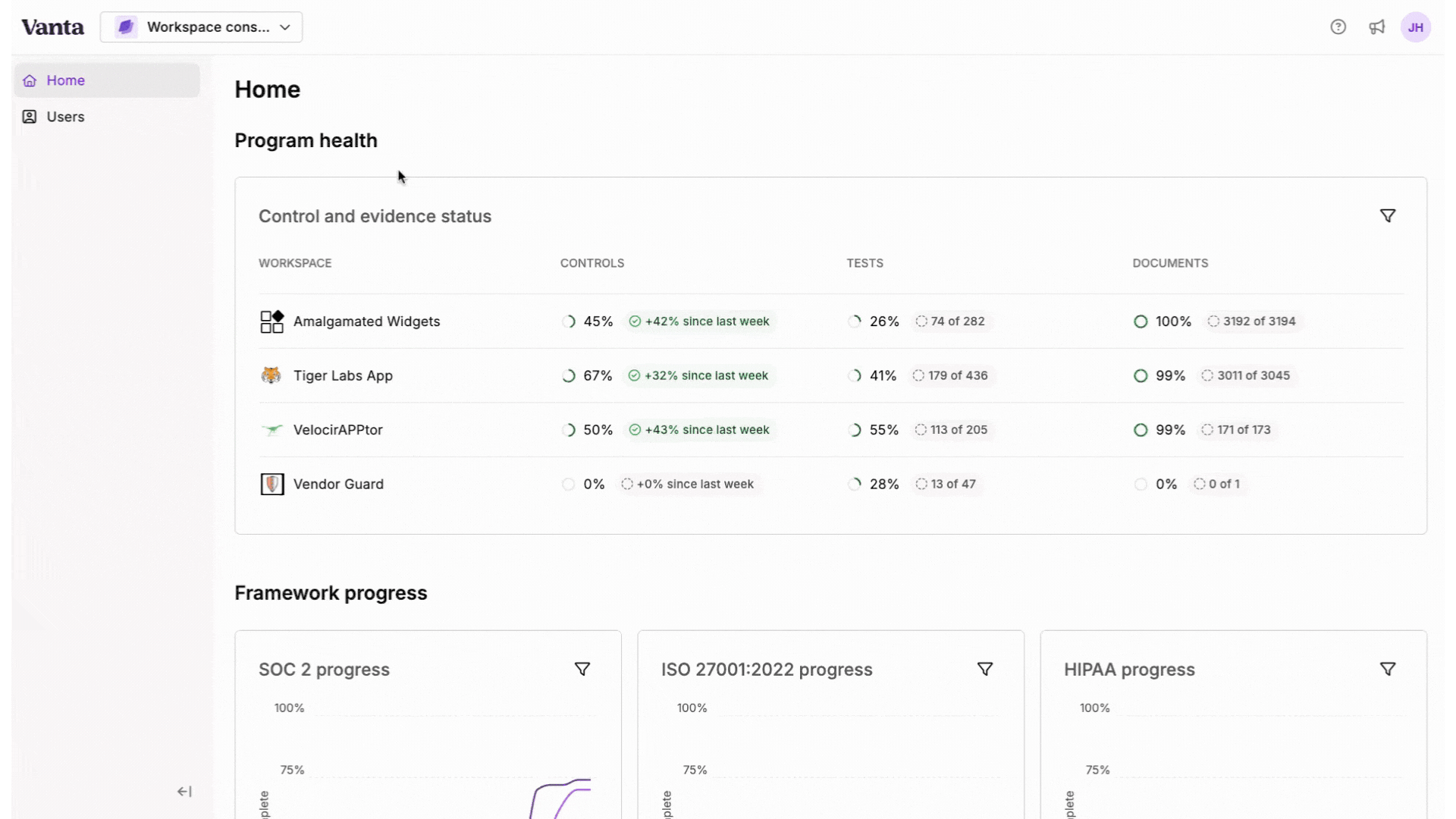Click the 0 of 1 documents badge

coord(1217,484)
